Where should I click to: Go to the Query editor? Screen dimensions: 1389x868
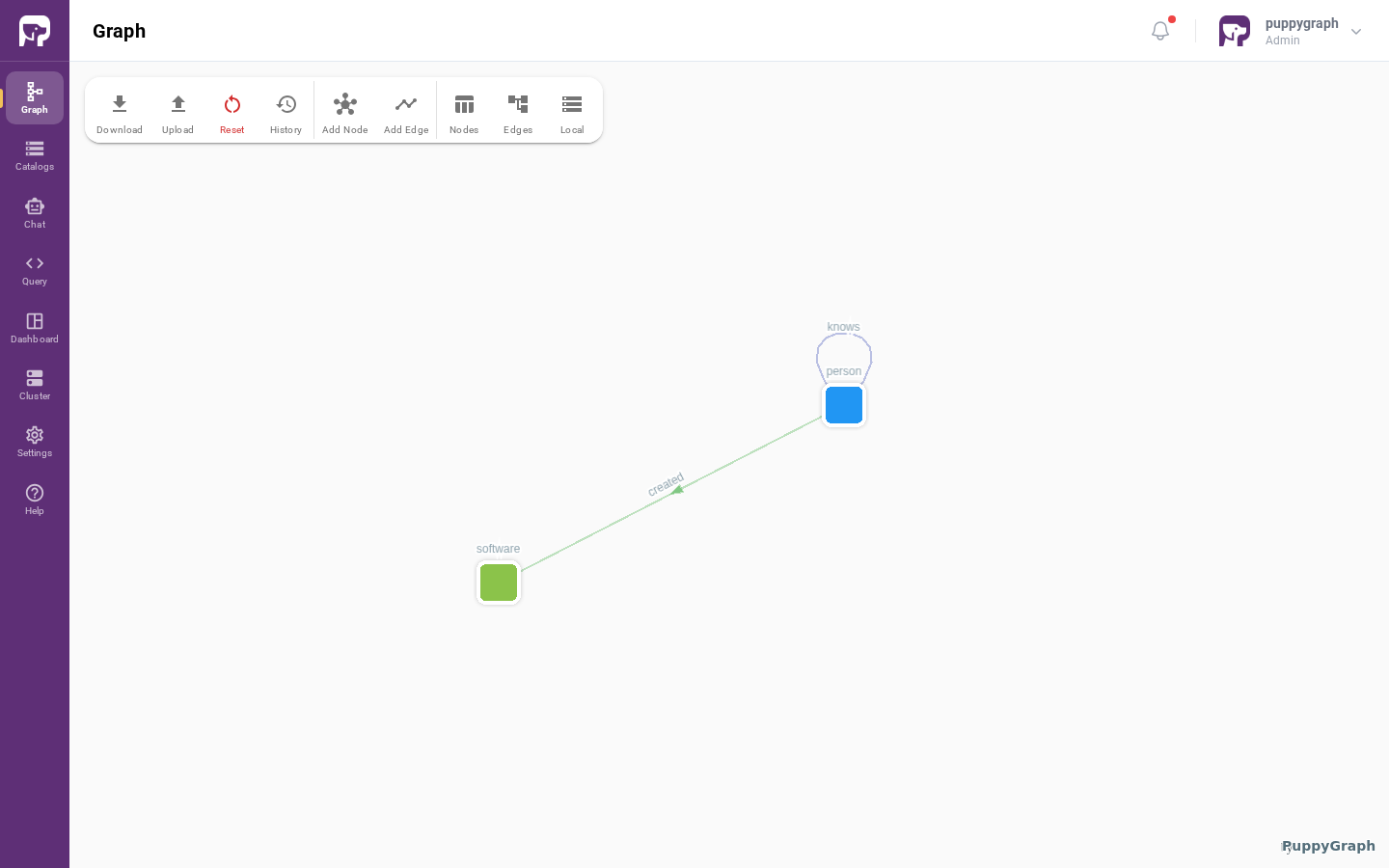click(35, 270)
